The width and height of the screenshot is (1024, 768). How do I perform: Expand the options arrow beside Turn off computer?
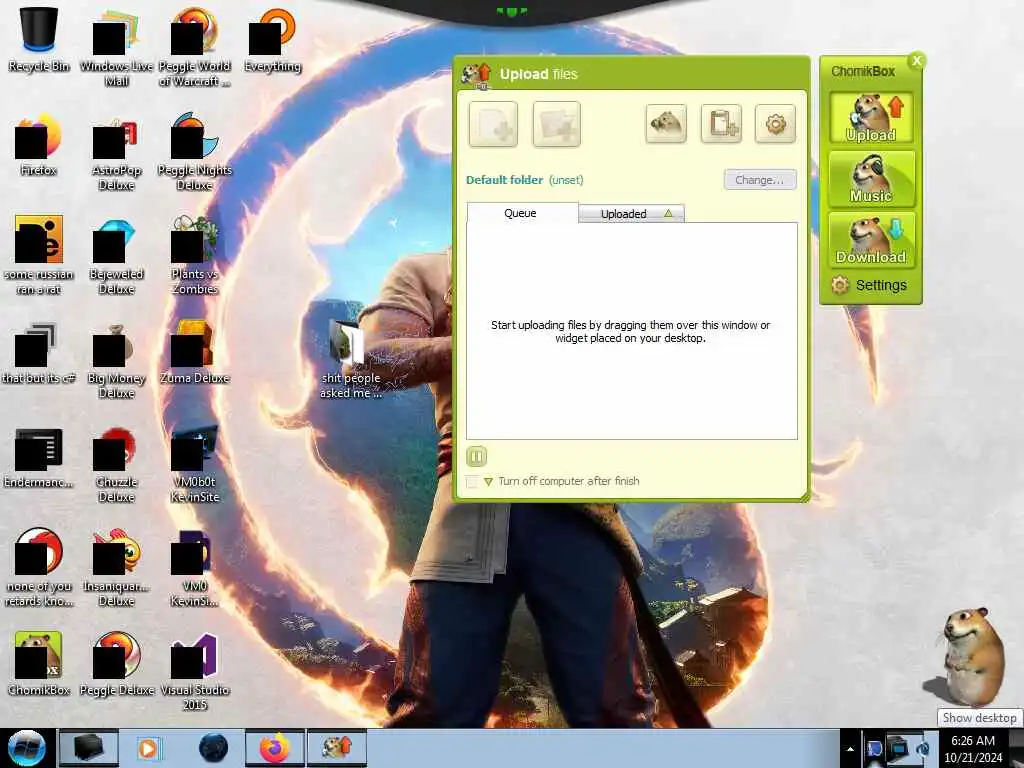click(488, 482)
